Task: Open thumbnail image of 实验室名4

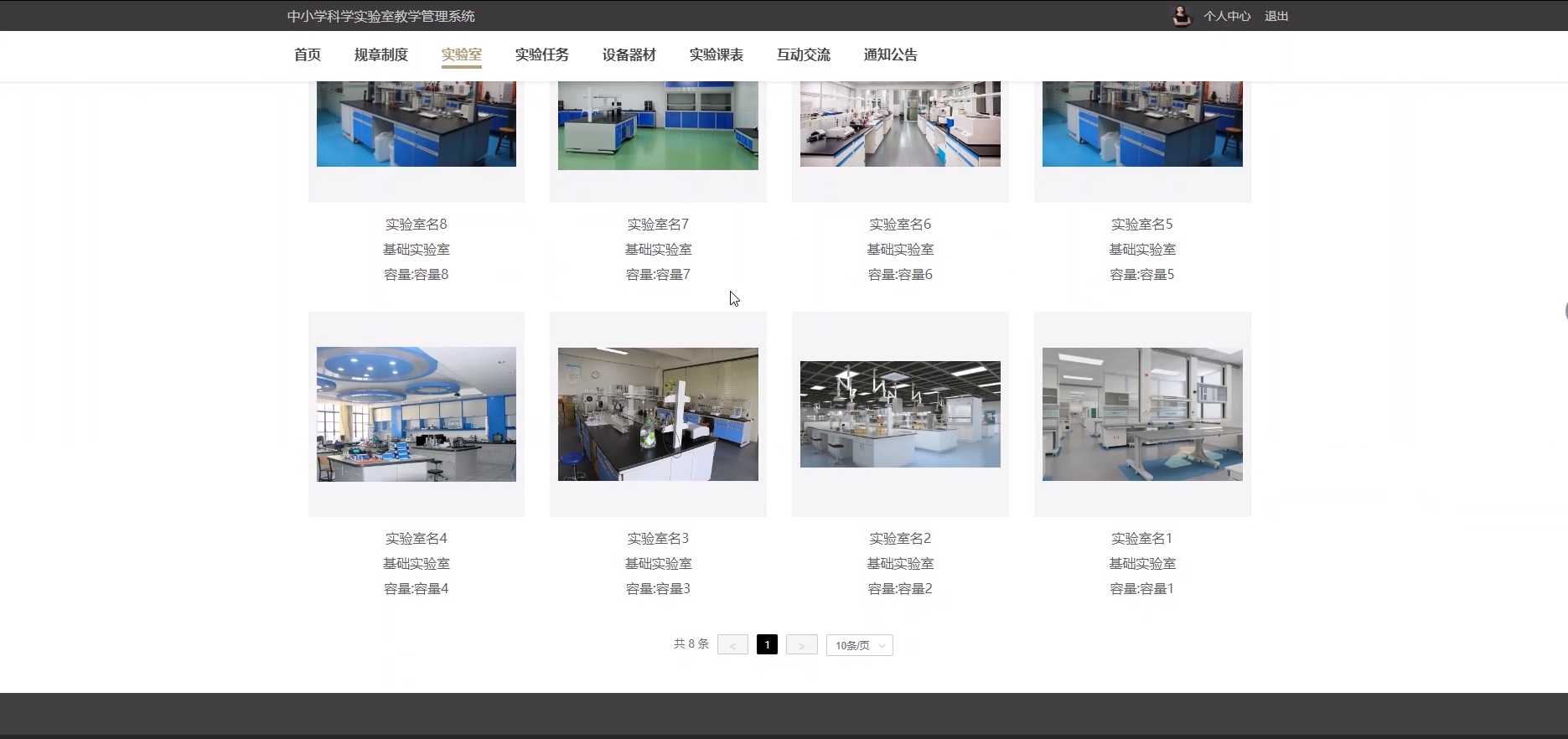Action: click(416, 414)
